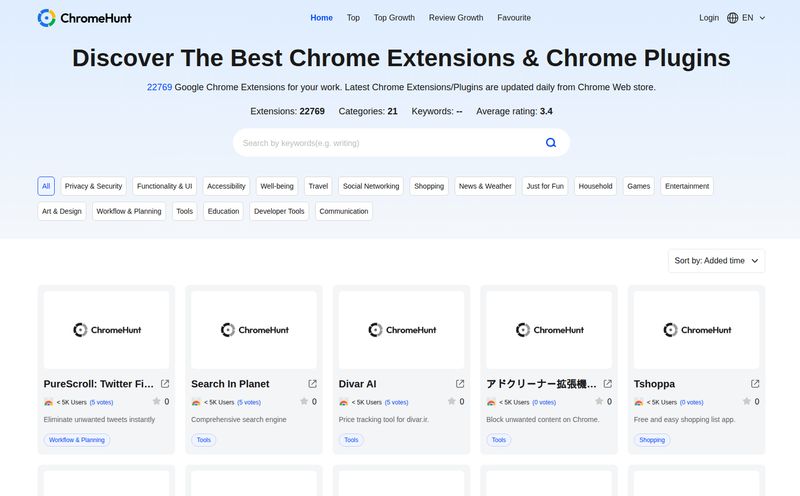
Task: Choose the Shopping category filter chip
Action: [x=429, y=186]
